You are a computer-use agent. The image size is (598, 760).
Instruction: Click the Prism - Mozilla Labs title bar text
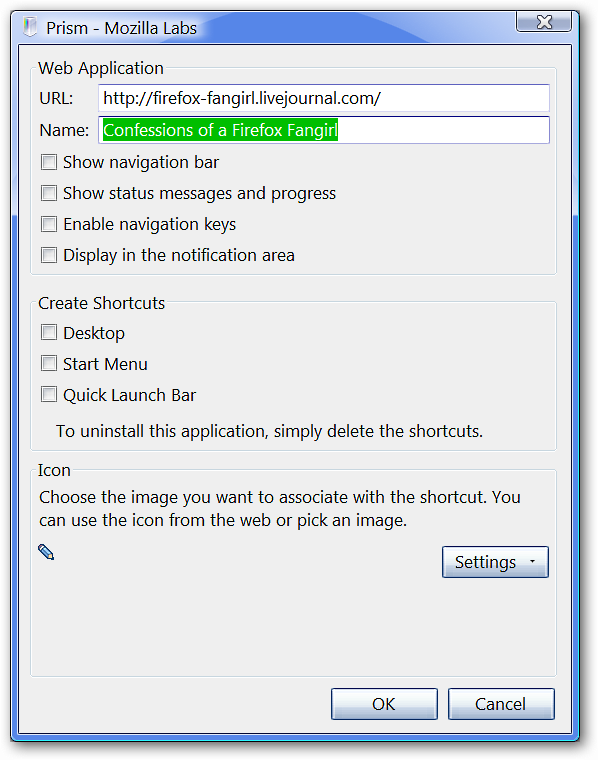point(121,28)
